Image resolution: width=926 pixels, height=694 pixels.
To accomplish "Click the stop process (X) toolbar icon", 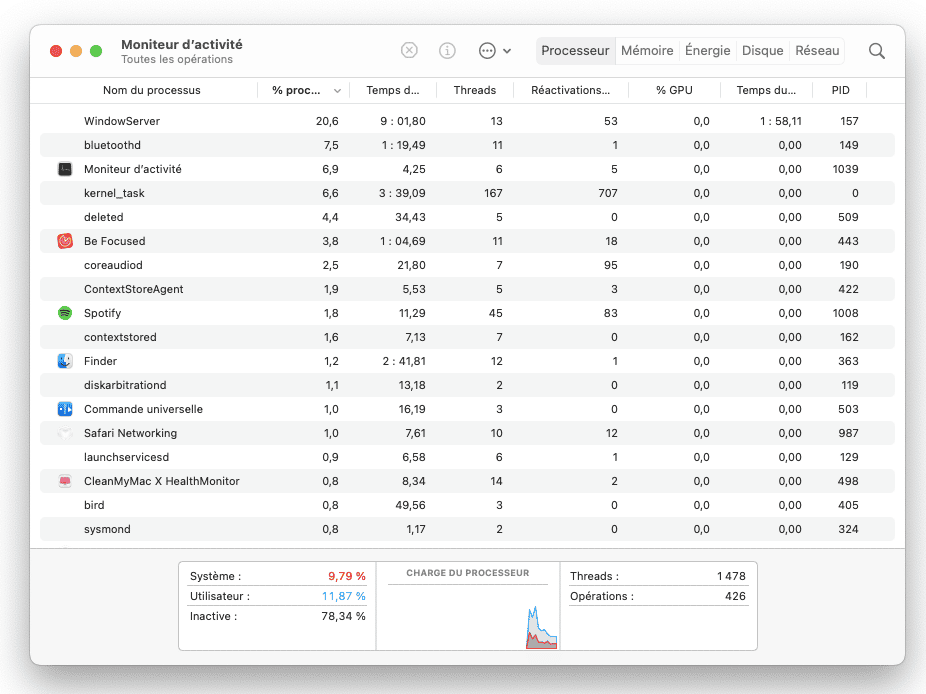I will coord(409,50).
